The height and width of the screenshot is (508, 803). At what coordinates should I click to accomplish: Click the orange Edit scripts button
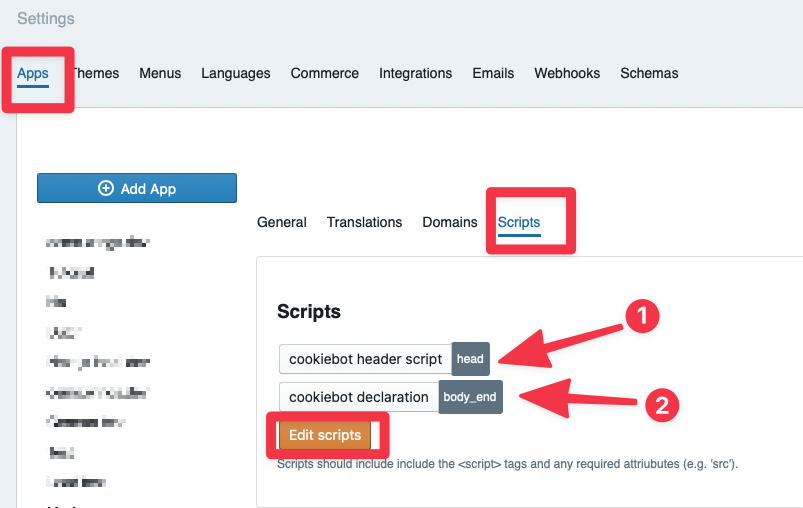[325, 435]
